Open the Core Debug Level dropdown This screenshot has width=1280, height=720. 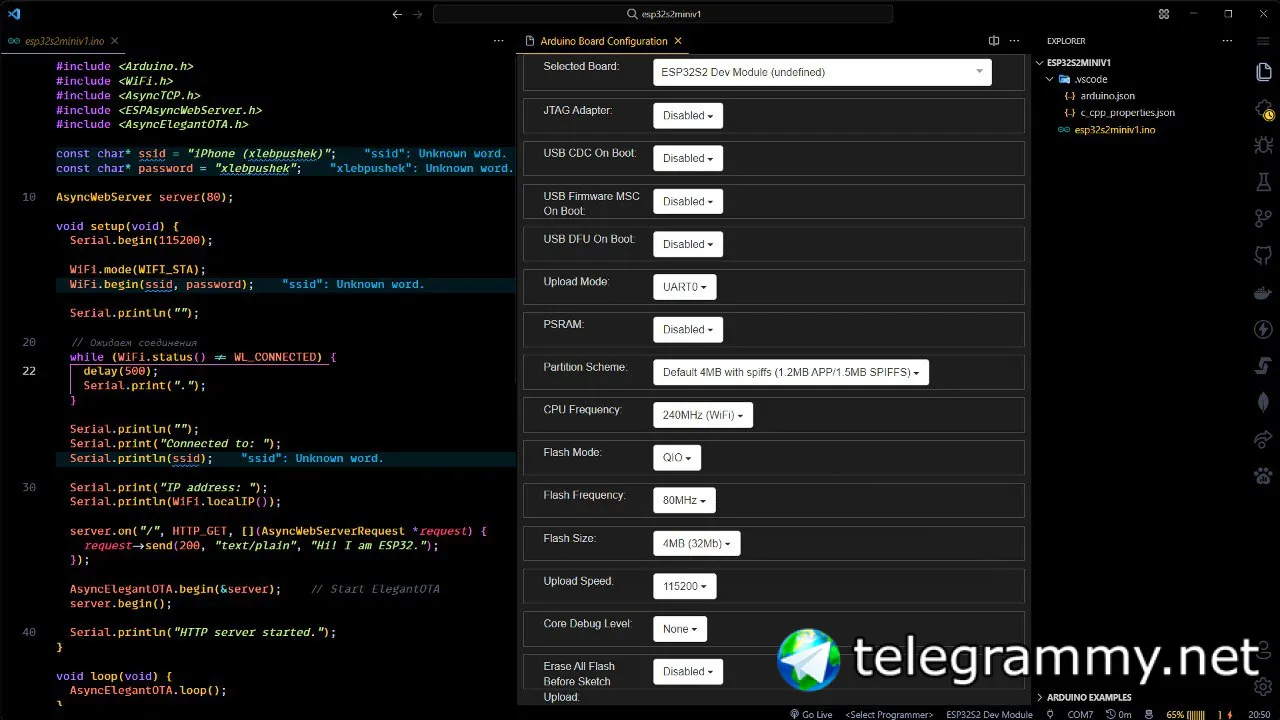(x=680, y=629)
